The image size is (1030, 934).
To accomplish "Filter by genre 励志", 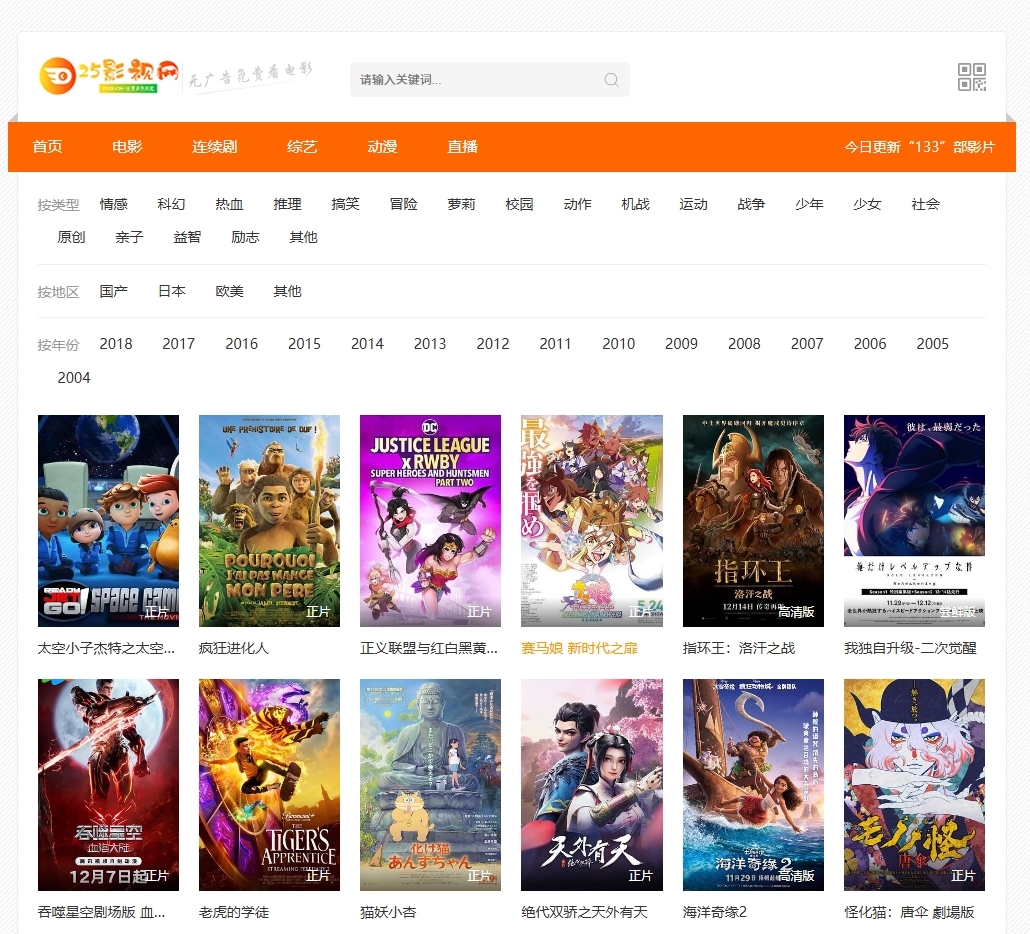I will coord(246,237).
